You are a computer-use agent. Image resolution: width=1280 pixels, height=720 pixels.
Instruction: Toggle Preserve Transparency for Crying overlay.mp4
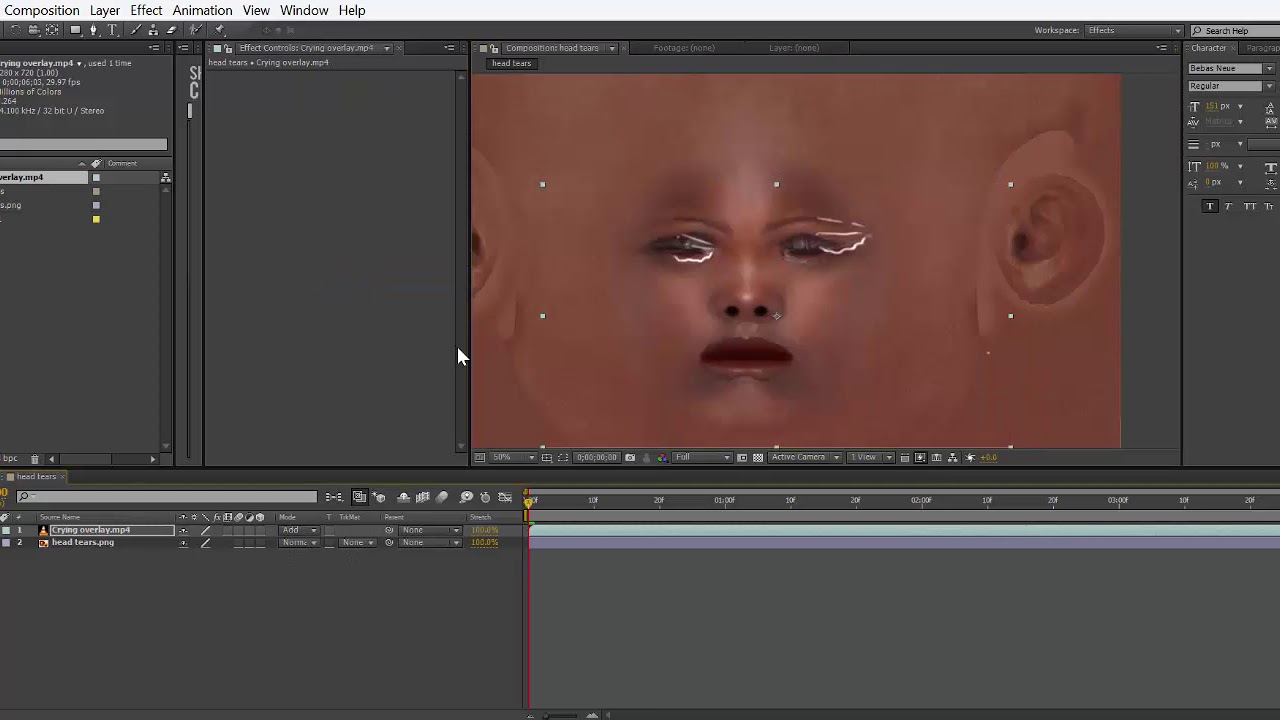click(x=329, y=530)
